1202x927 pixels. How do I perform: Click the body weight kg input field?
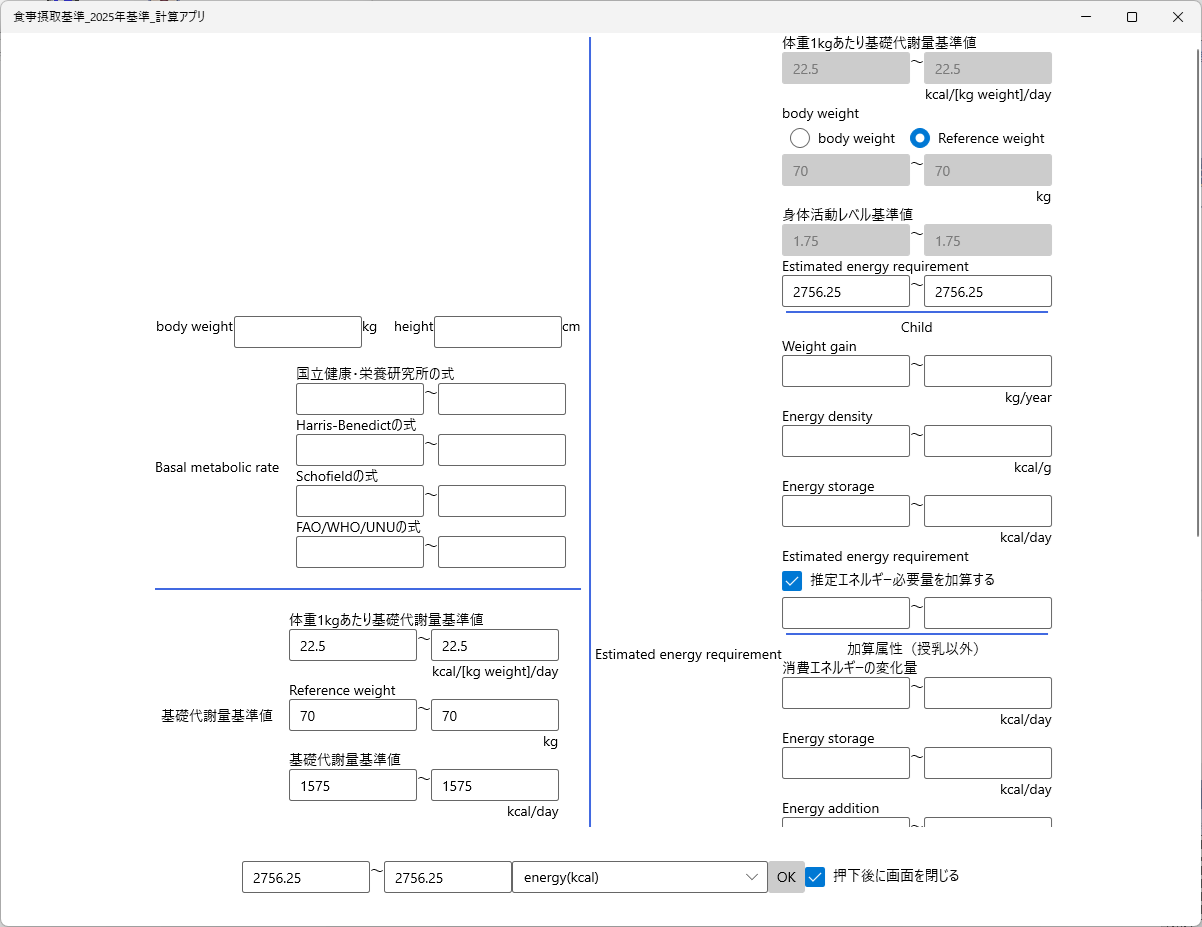(x=298, y=332)
